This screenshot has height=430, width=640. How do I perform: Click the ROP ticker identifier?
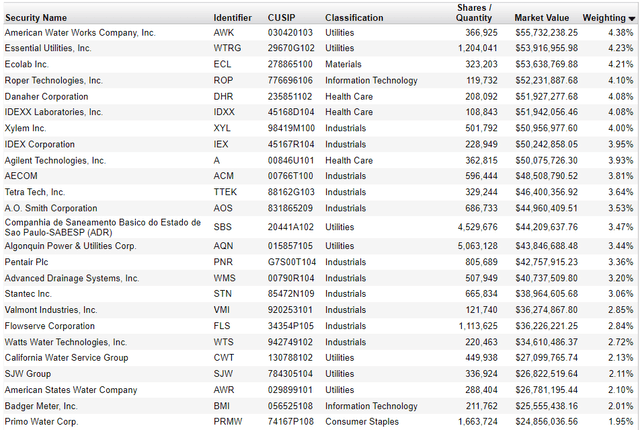click(x=223, y=80)
